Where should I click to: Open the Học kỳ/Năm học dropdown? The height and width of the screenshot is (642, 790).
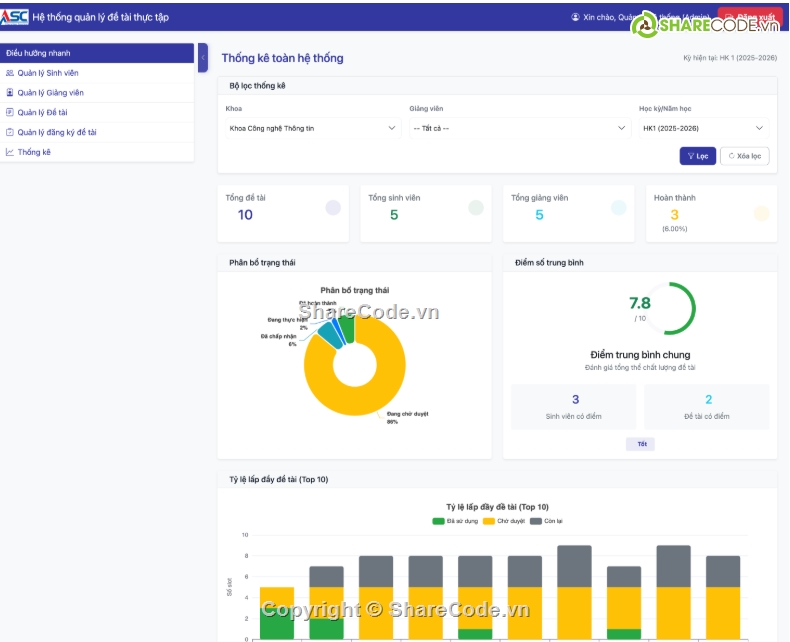point(704,128)
